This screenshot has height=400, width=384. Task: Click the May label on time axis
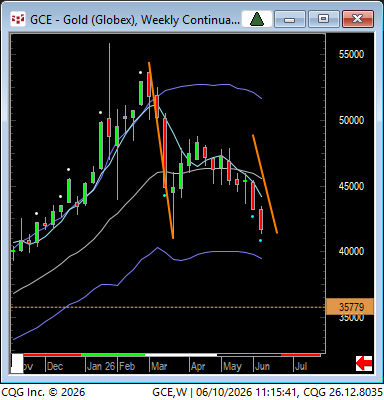[x=232, y=366]
